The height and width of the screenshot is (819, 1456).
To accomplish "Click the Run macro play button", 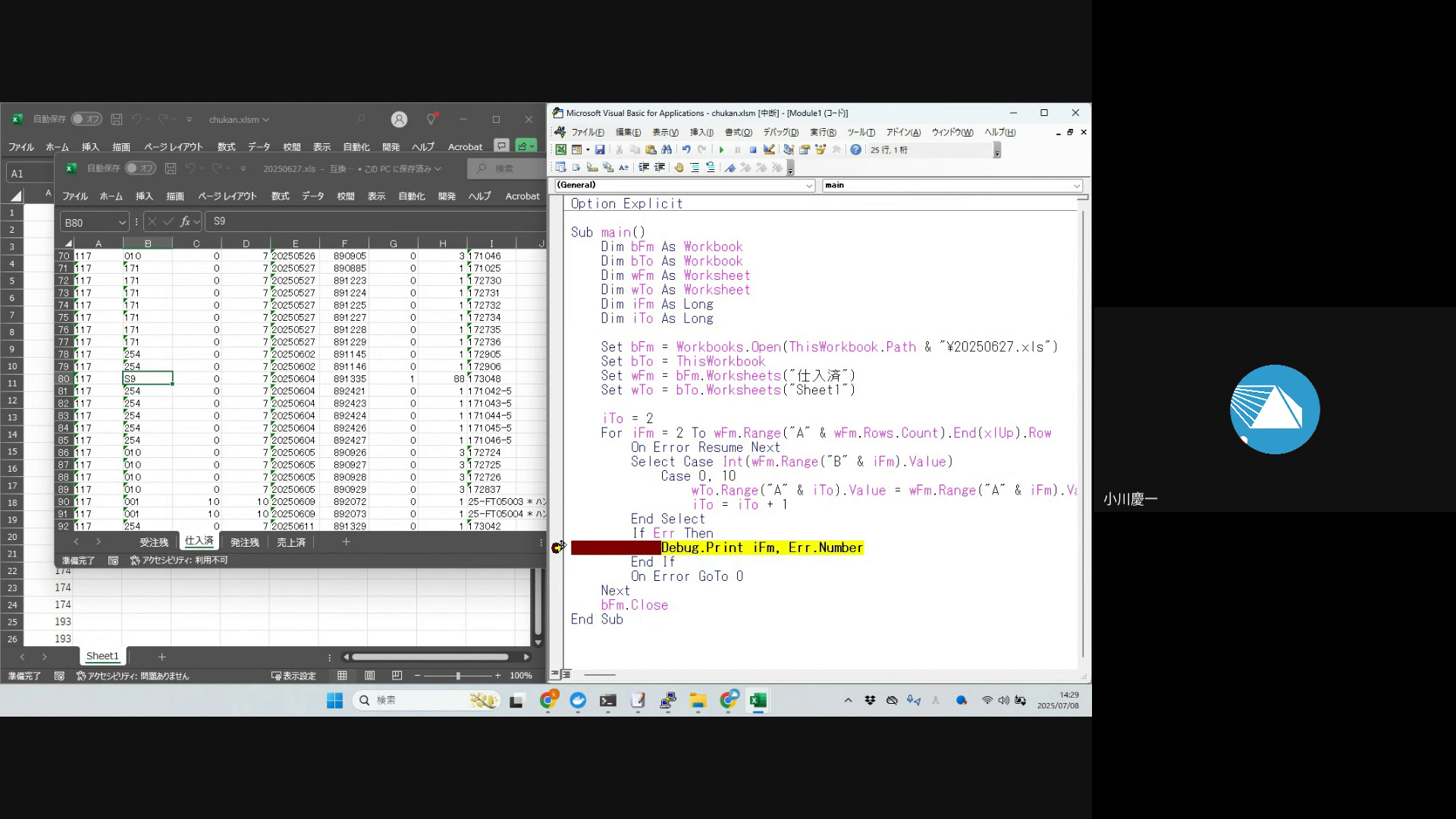I will coord(721,150).
